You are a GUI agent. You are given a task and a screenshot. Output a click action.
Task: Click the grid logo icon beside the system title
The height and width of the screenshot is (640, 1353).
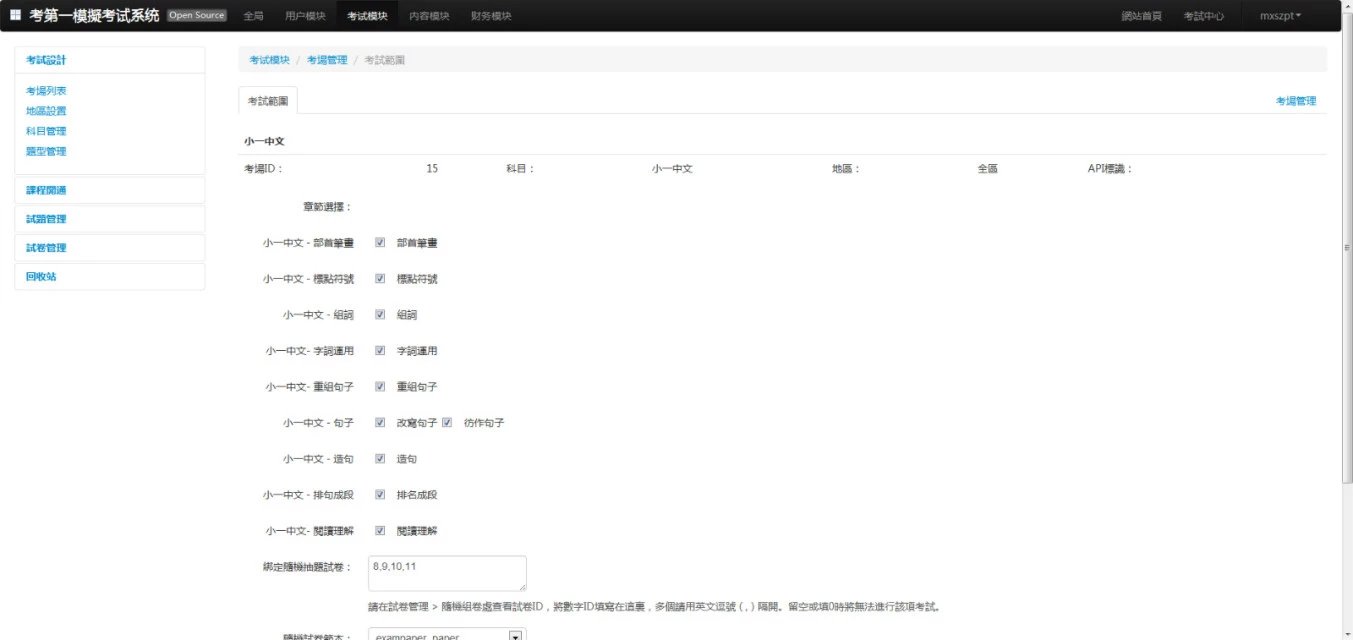(x=15, y=15)
